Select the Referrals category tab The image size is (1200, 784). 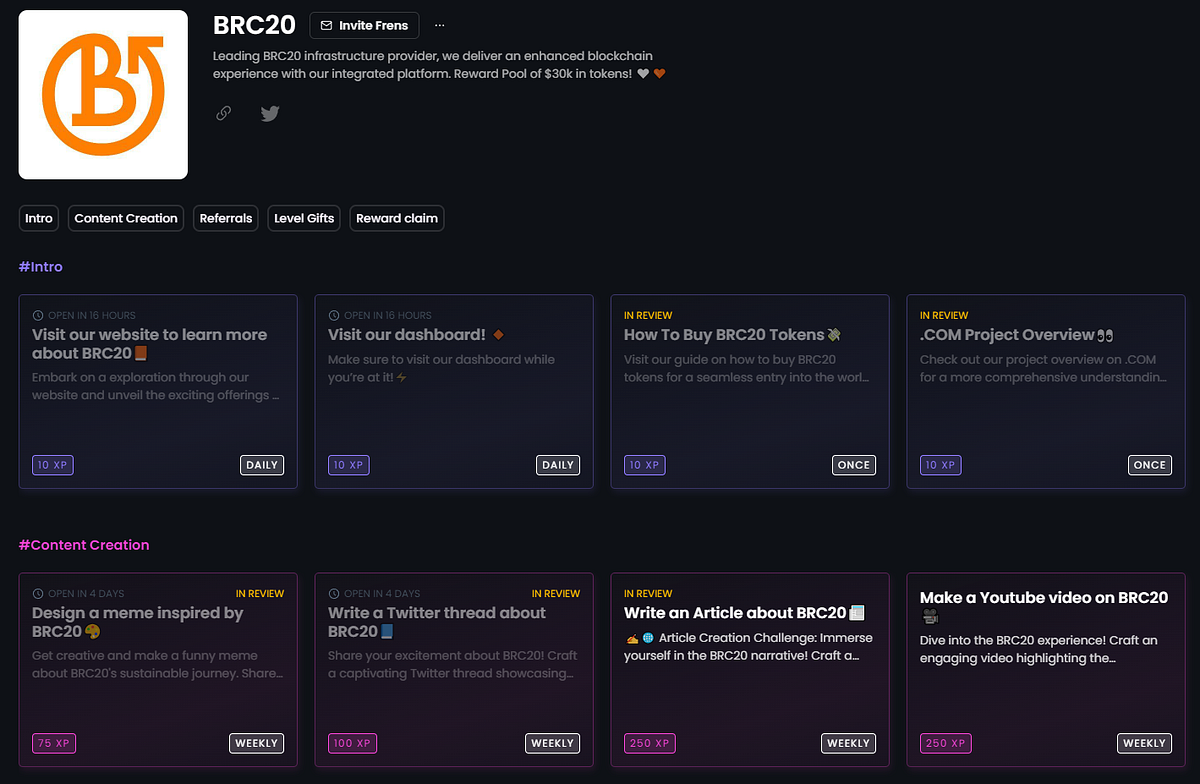pos(226,218)
